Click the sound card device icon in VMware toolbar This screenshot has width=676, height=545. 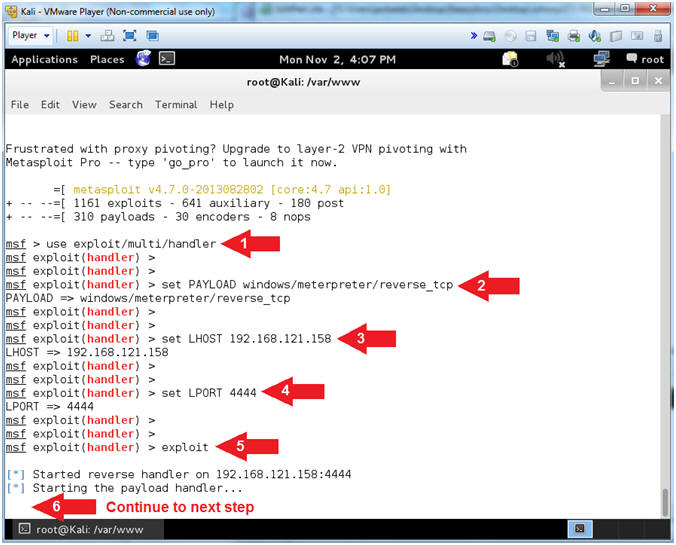tap(595, 36)
